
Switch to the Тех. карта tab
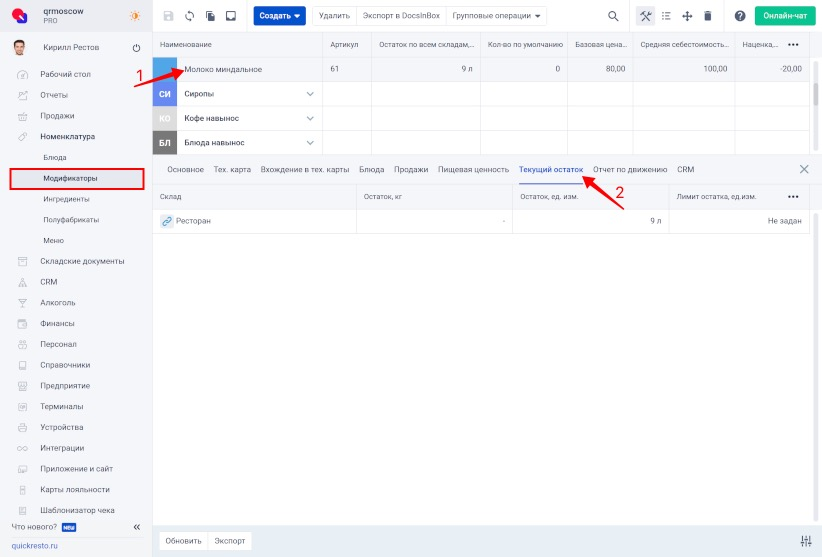pos(232,170)
